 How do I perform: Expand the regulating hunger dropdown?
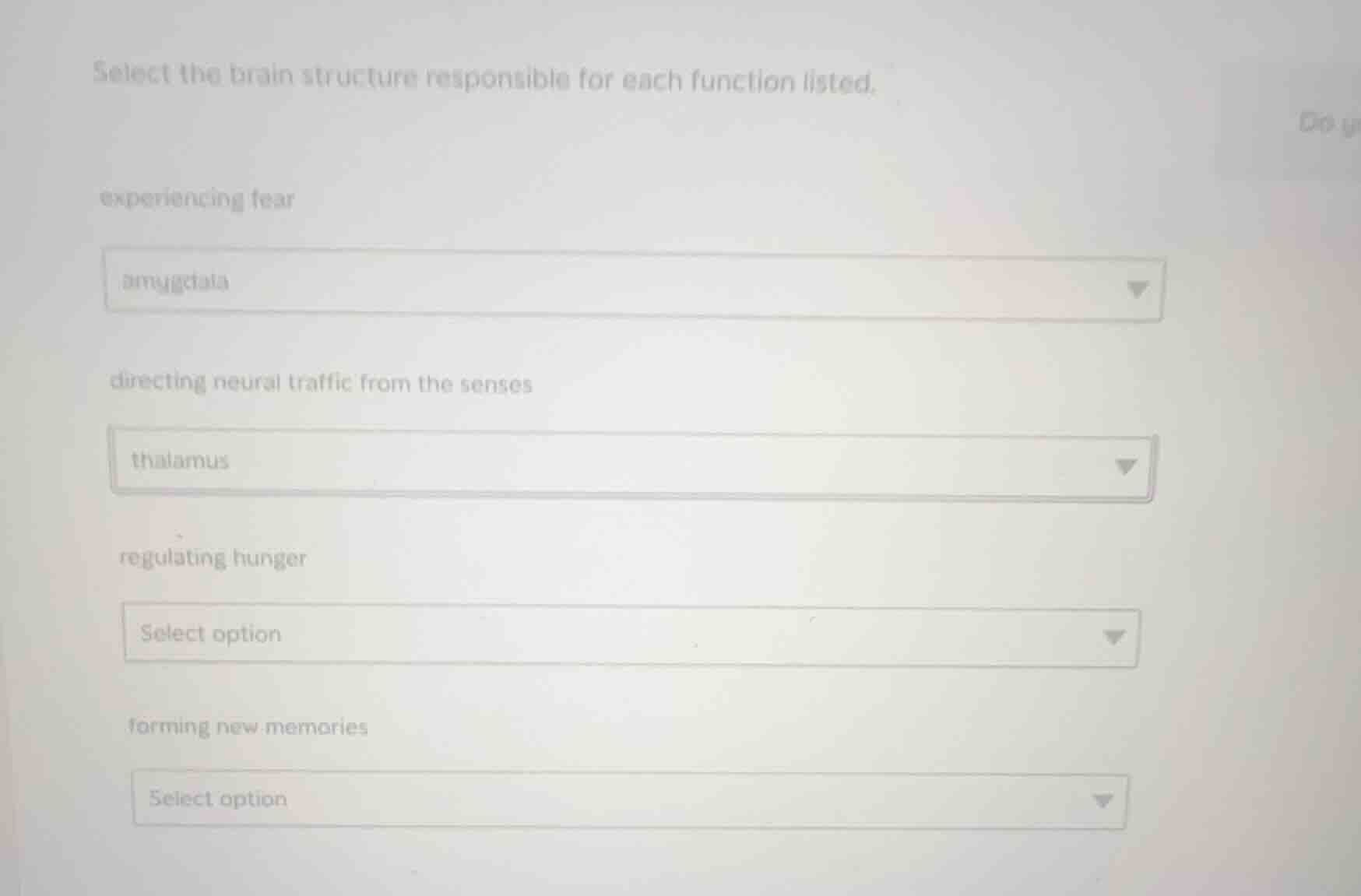point(631,636)
